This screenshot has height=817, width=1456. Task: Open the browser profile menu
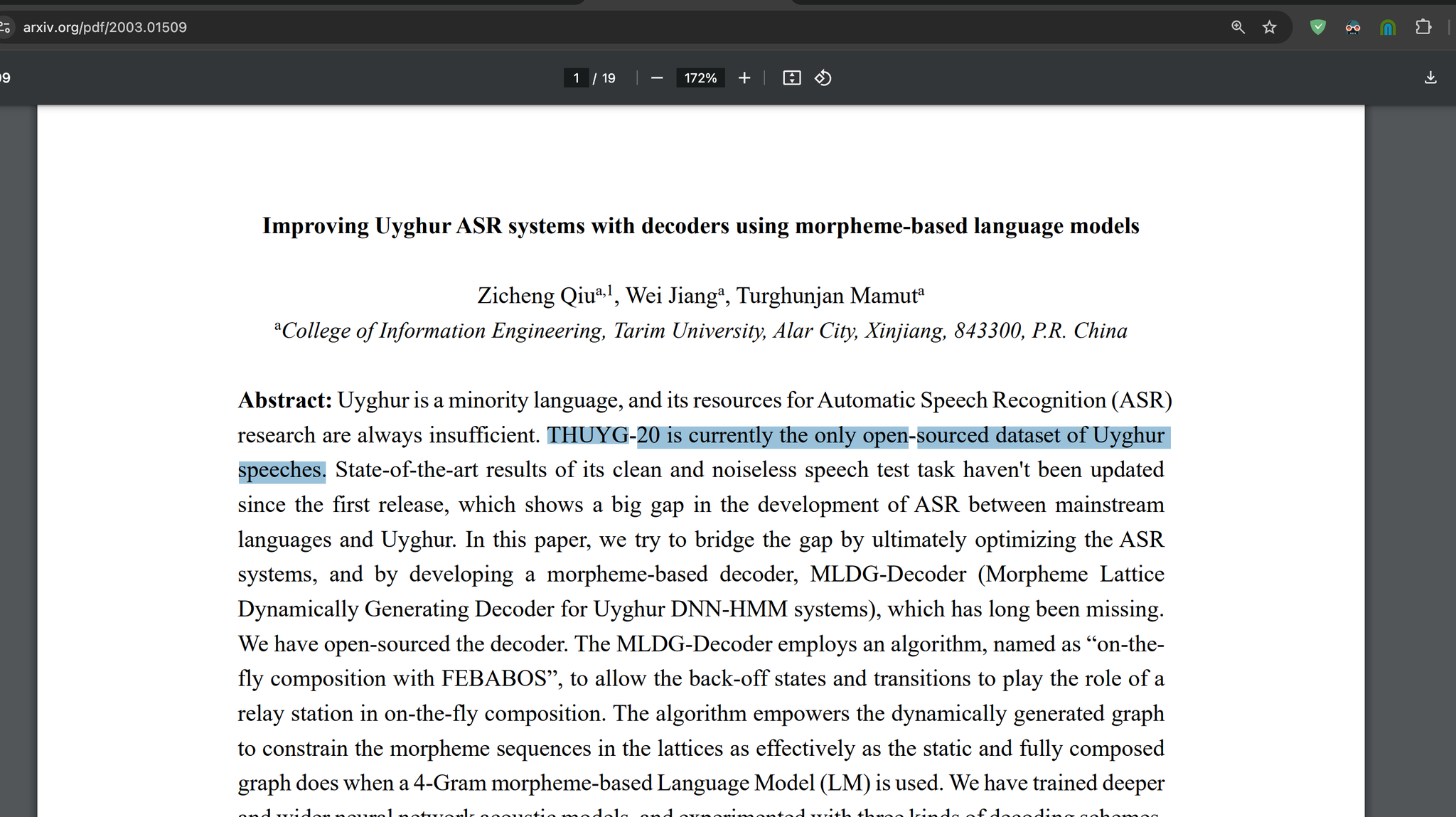pos(1452,27)
